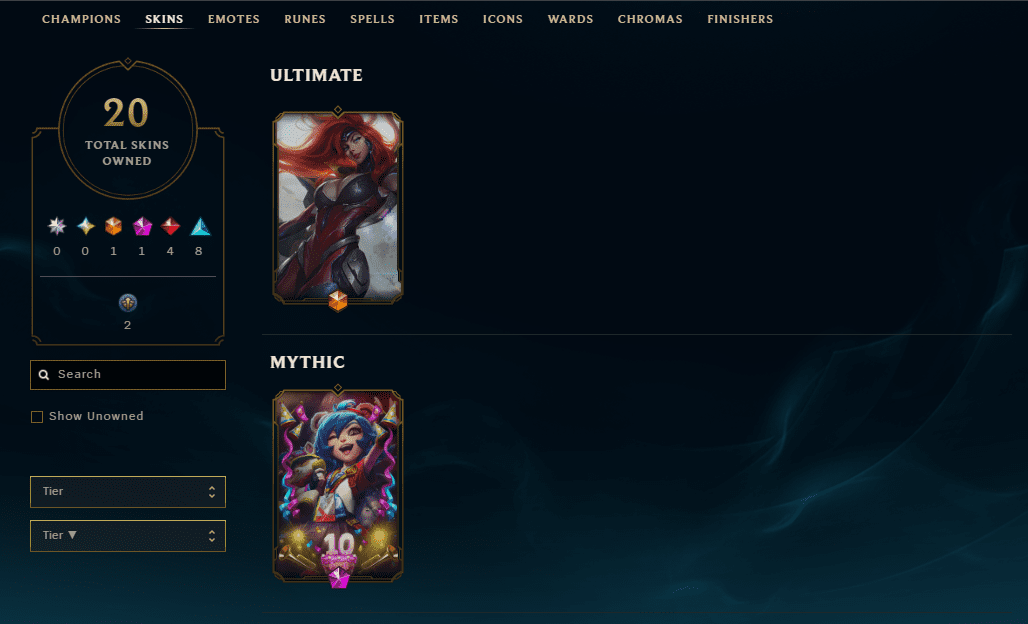Image resolution: width=1028 pixels, height=624 pixels.
Task: Click orange gem badge beneath the Ultimate skin card
Action: (338, 301)
